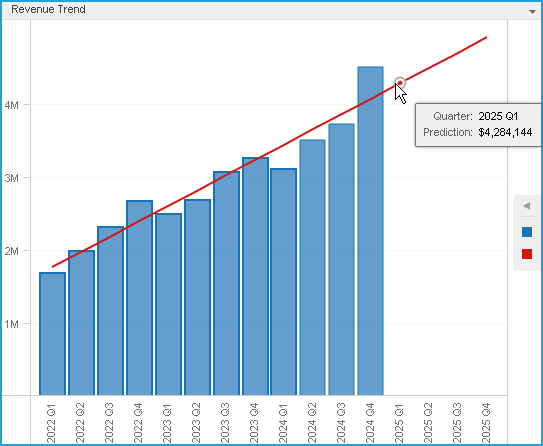Select the 2022 Q1 revenue bar
543x446 pixels.
click(52, 334)
